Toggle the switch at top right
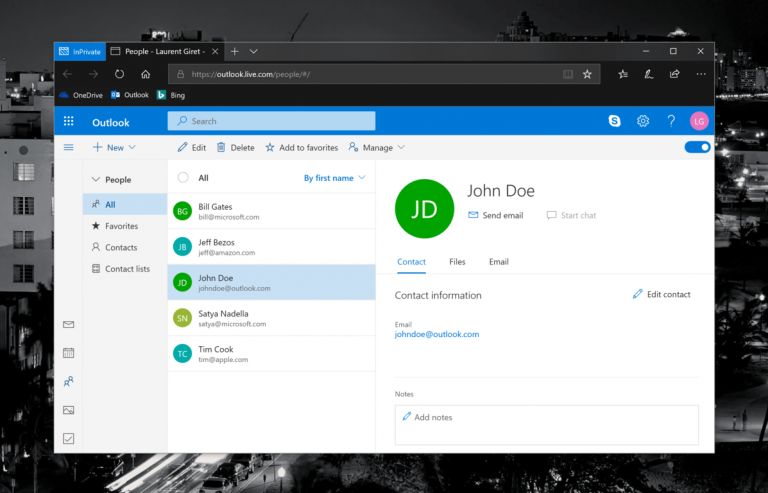Screen dimensions: 768x493 [x=697, y=147]
